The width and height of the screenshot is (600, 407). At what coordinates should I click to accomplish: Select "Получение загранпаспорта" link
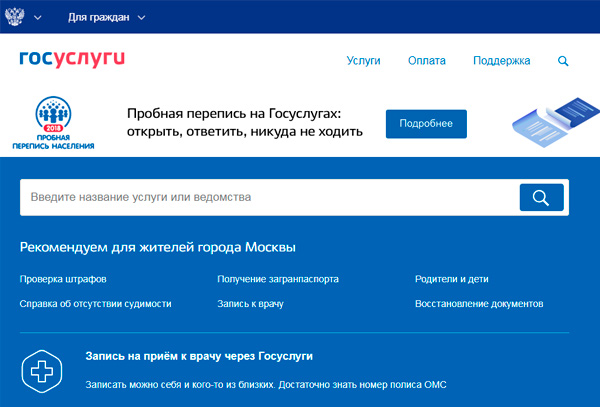(277, 279)
